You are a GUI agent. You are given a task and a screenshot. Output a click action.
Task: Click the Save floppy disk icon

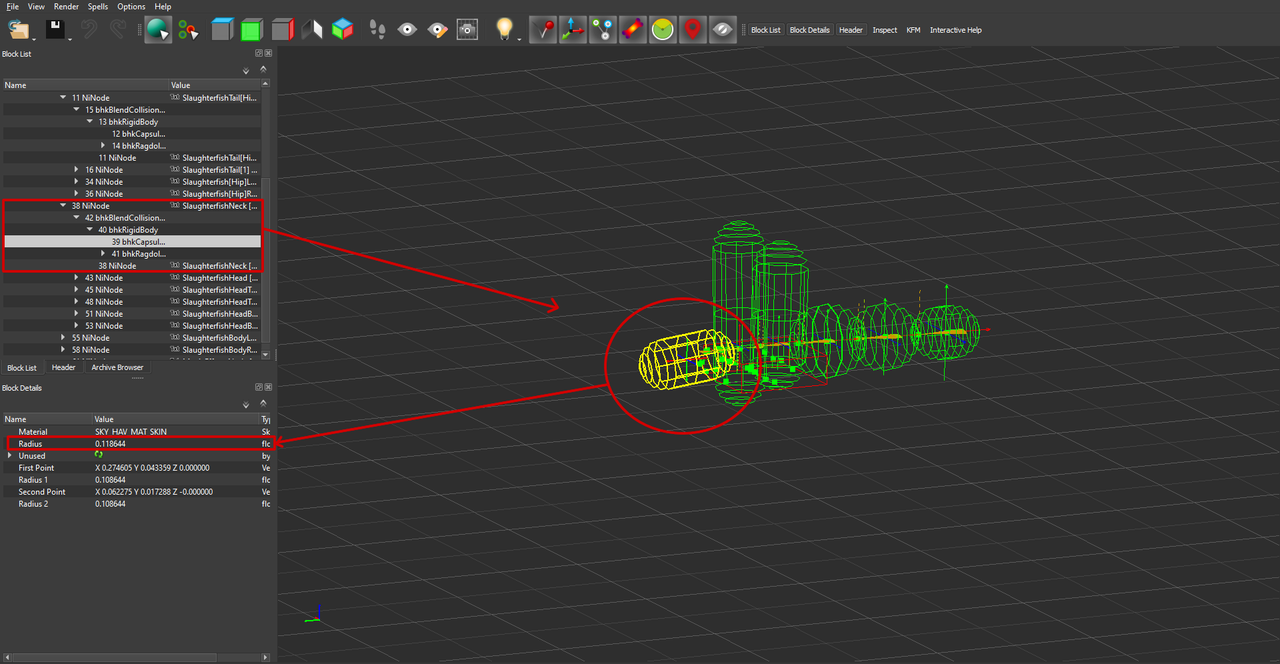pyautogui.click(x=53, y=29)
